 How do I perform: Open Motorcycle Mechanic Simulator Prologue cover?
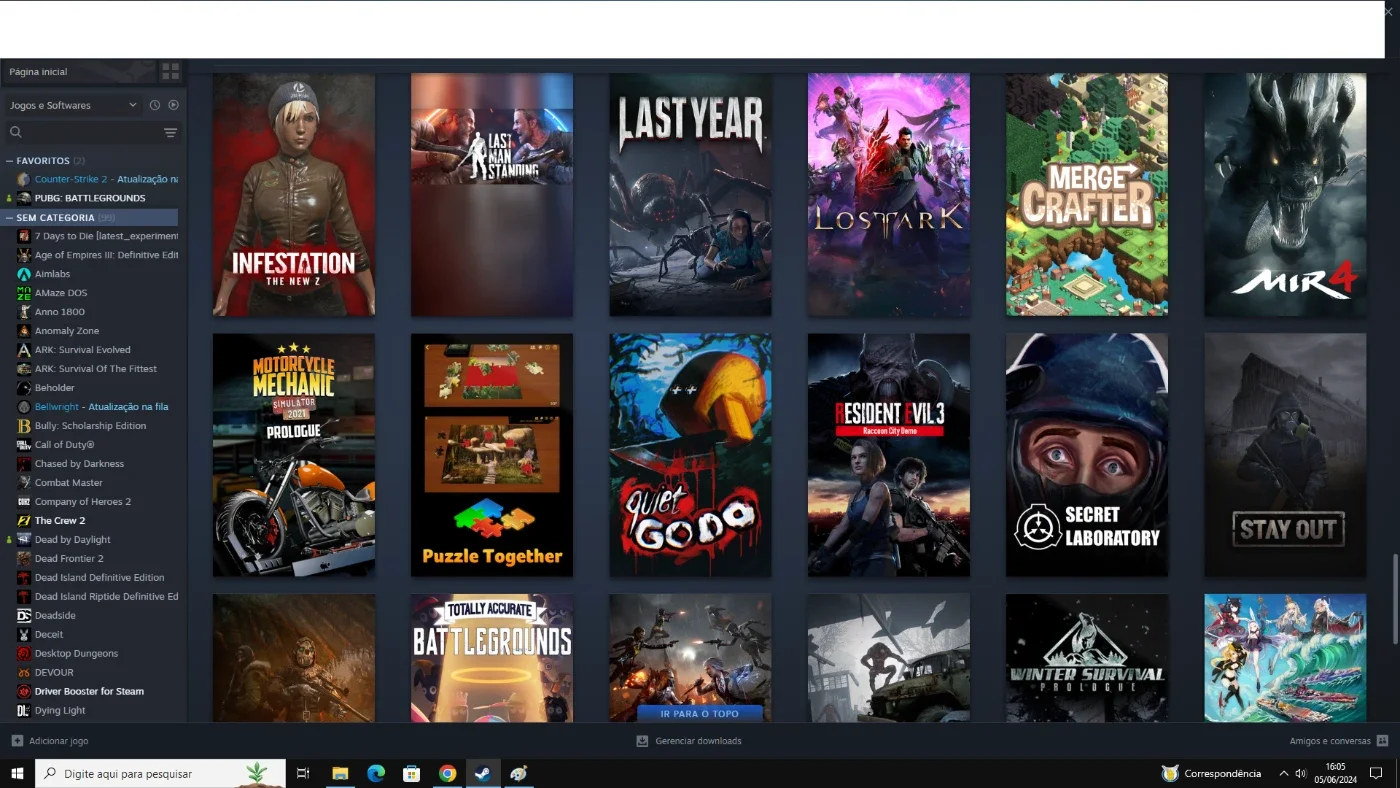pyautogui.click(x=294, y=455)
